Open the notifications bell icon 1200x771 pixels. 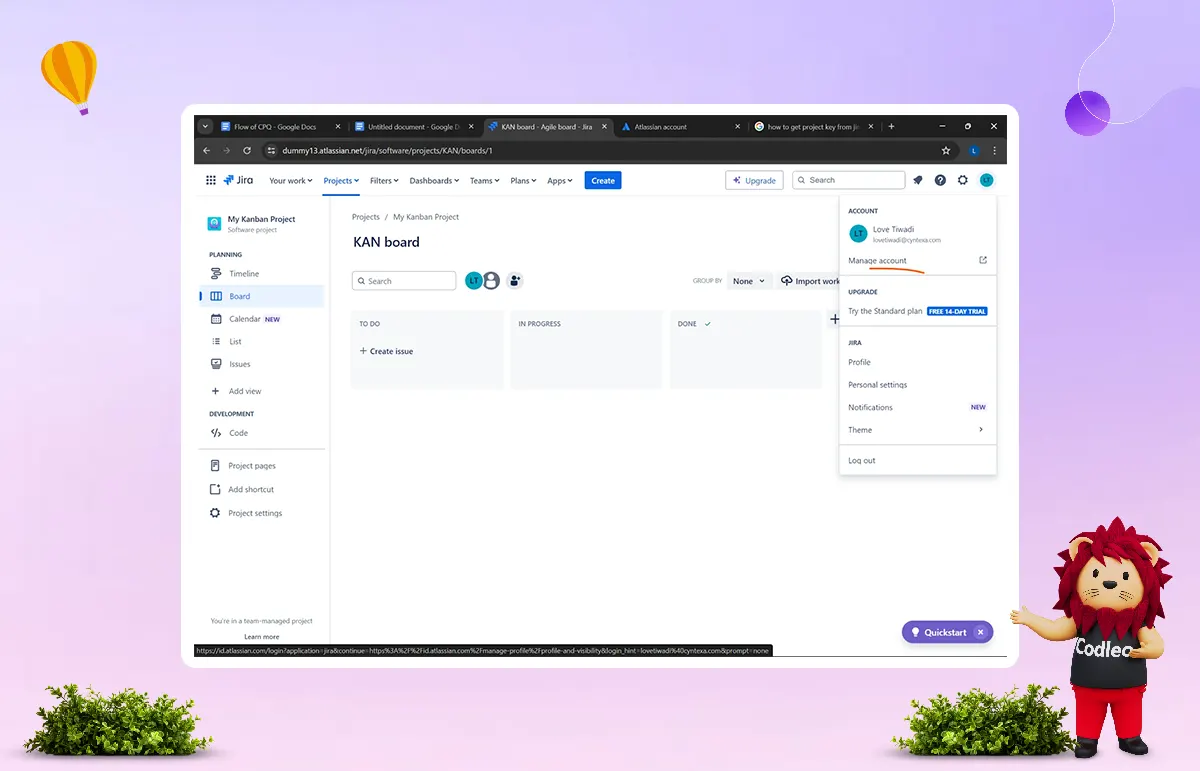(x=917, y=180)
